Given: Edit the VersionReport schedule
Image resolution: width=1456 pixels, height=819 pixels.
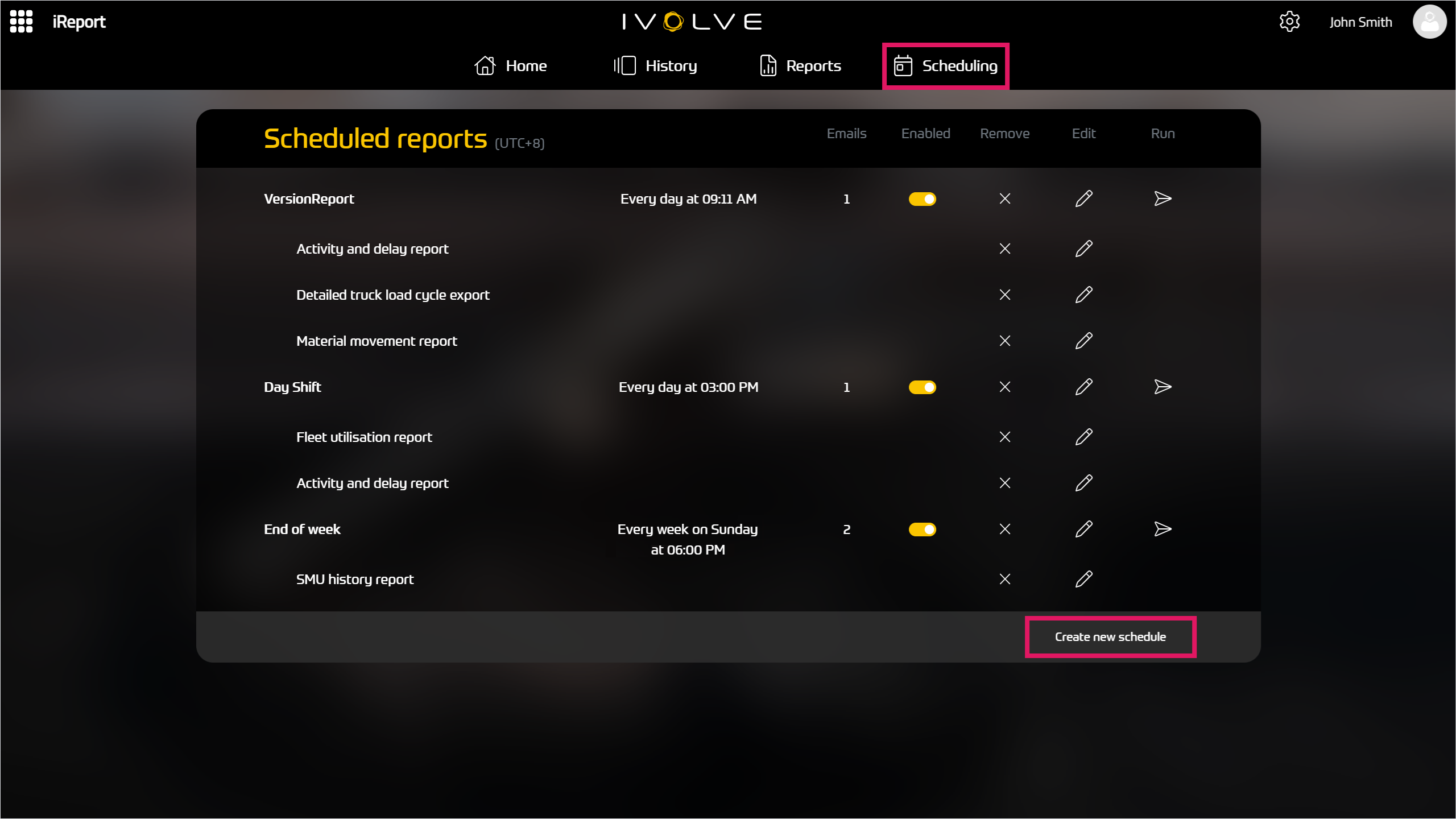Looking at the screenshot, I should click(1084, 198).
